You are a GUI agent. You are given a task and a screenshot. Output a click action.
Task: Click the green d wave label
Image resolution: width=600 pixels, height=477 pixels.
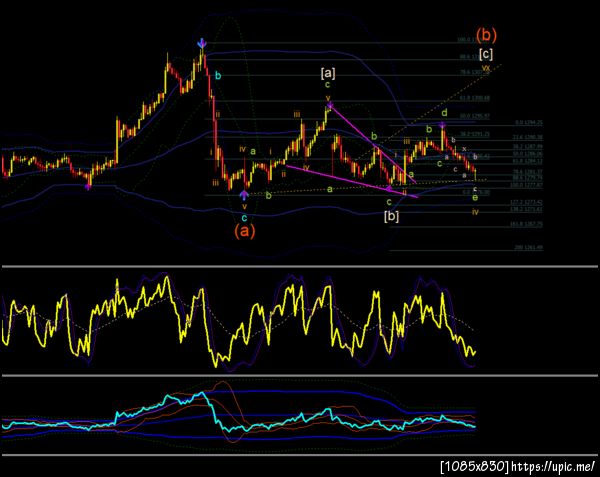(x=444, y=112)
